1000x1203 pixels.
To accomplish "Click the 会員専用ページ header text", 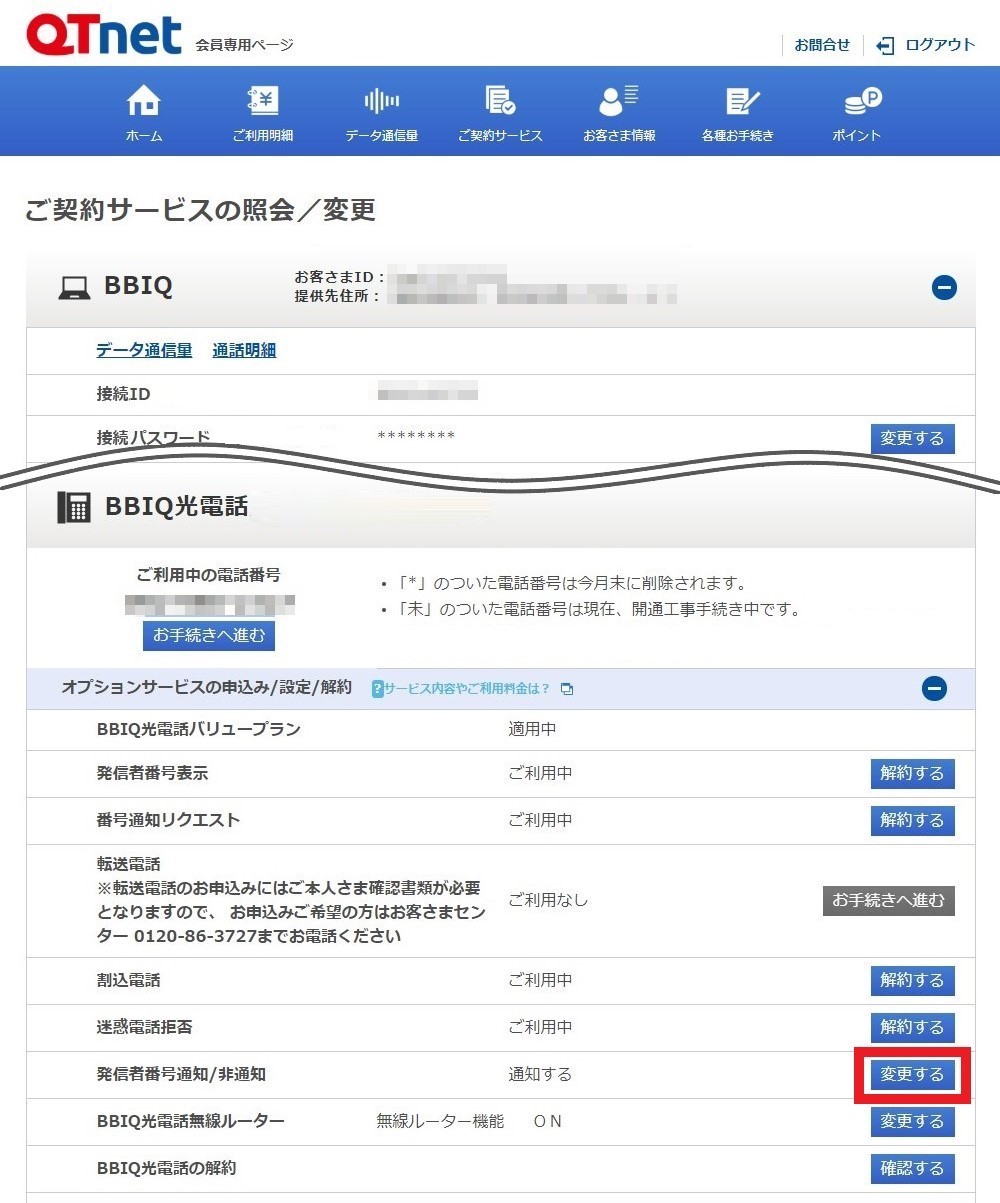I will pyautogui.click(x=245, y=46).
